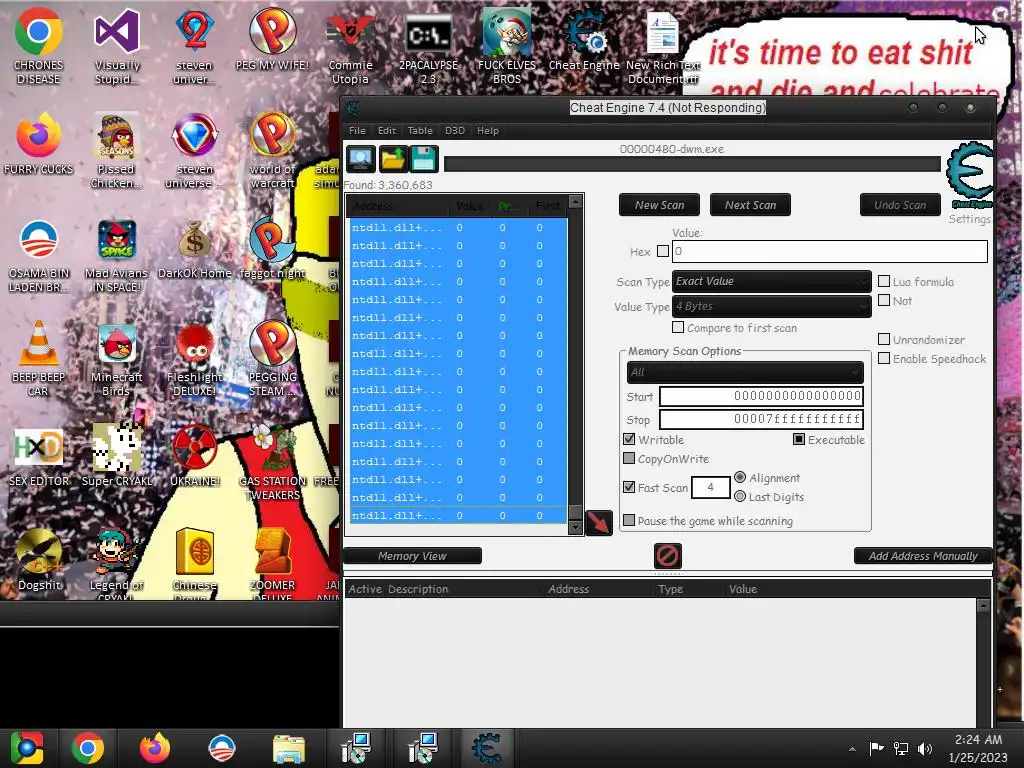This screenshot has width=1024, height=768.
Task: Click the open file folder icon
Action: (393, 159)
